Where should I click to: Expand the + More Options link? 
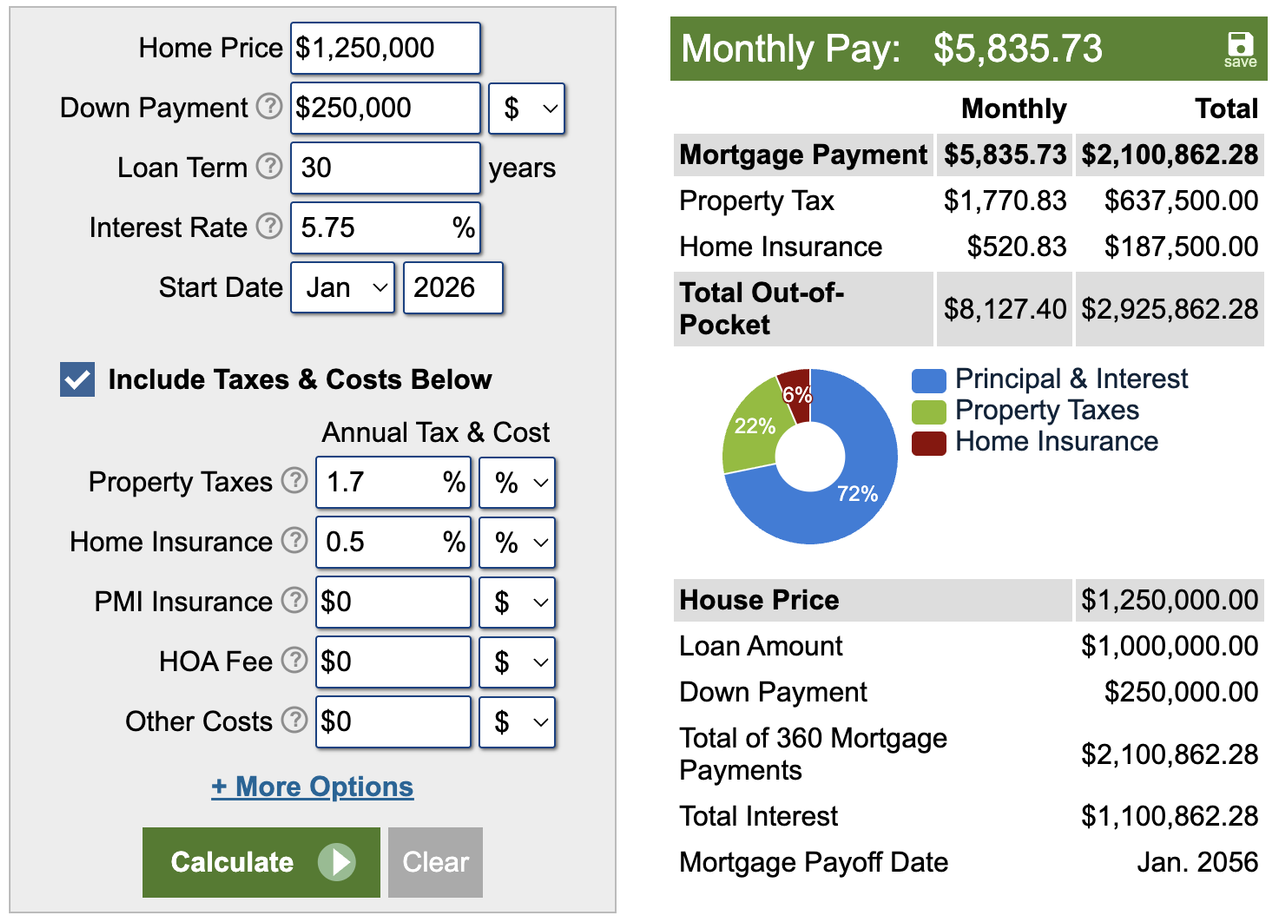pyautogui.click(x=312, y=787)
